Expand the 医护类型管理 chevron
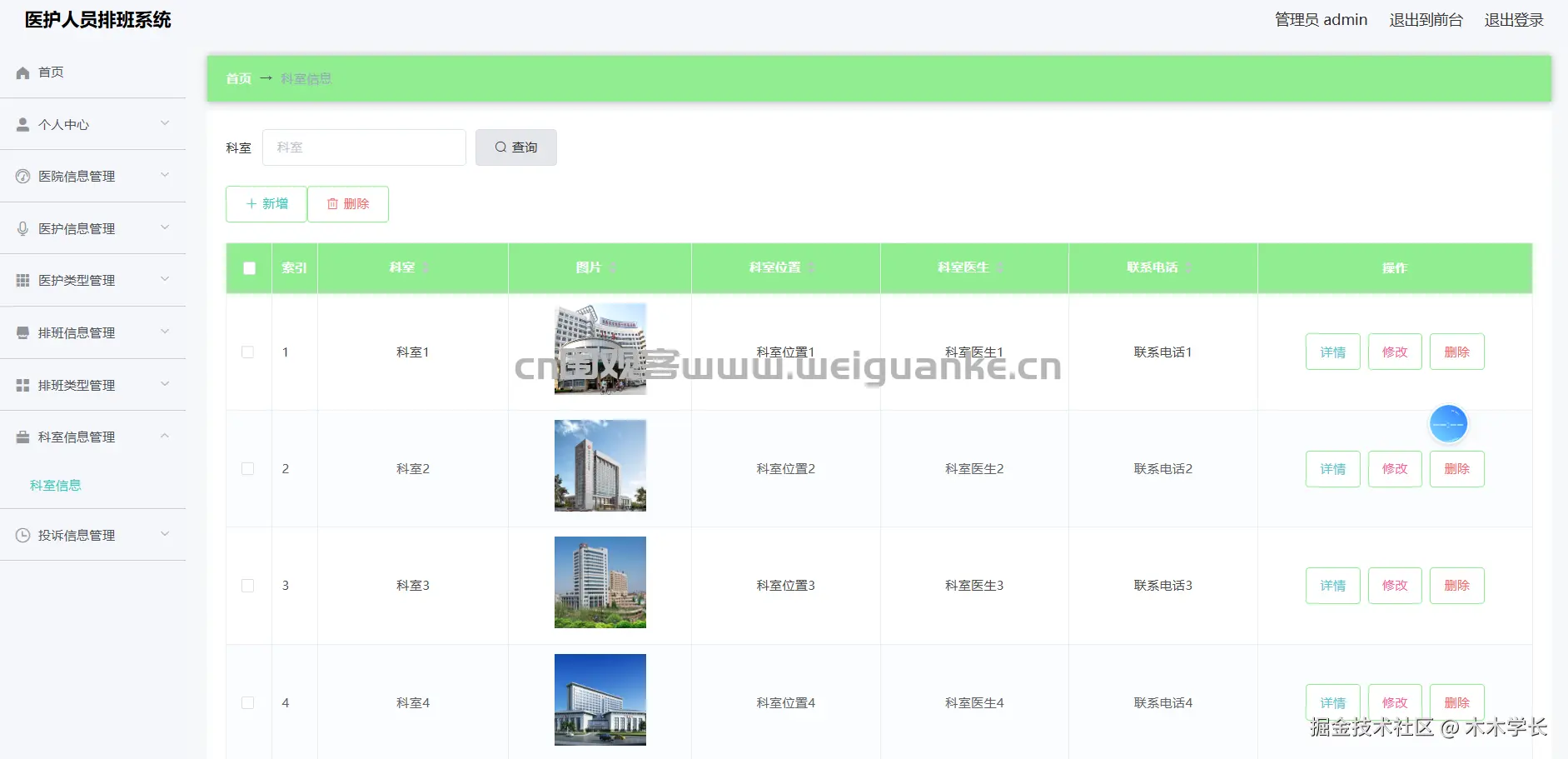The height and width of the screenshot is (759, 1568). tap(165, 279)
